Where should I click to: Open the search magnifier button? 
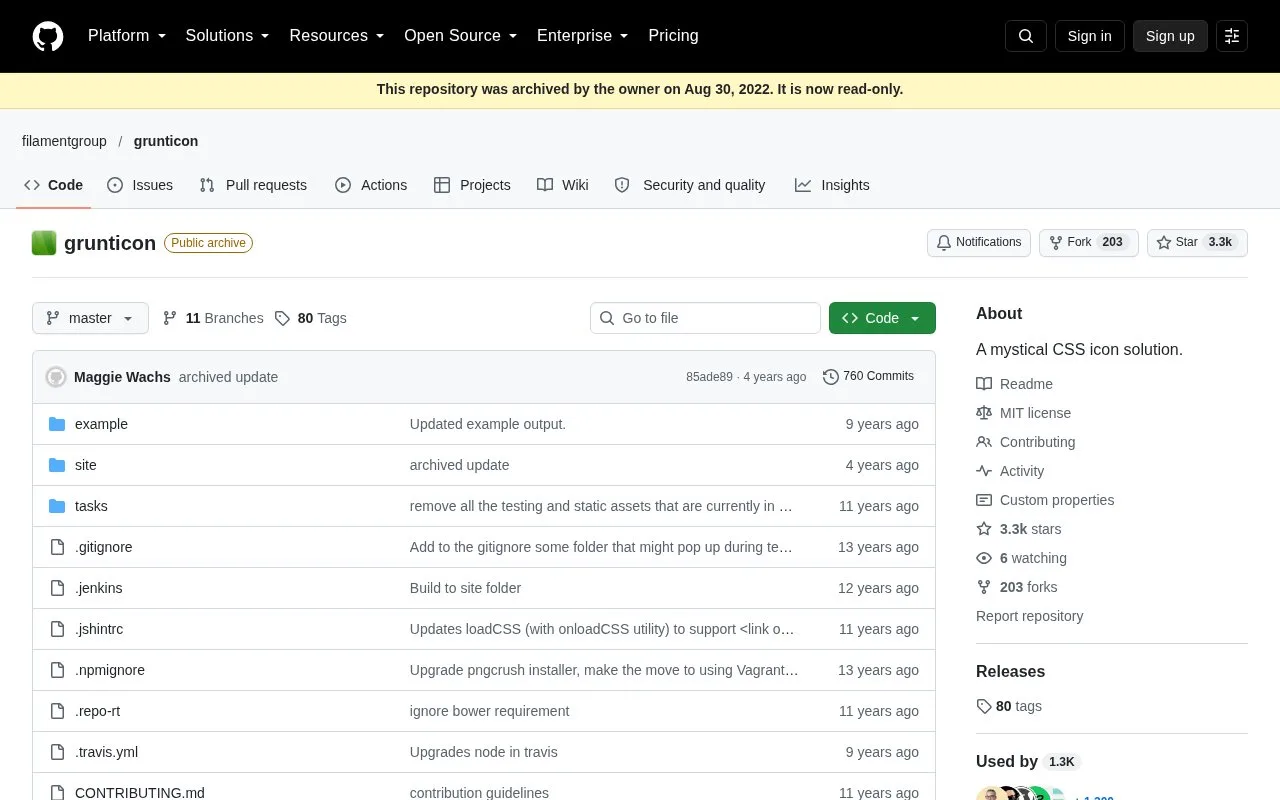[1026, 36]
